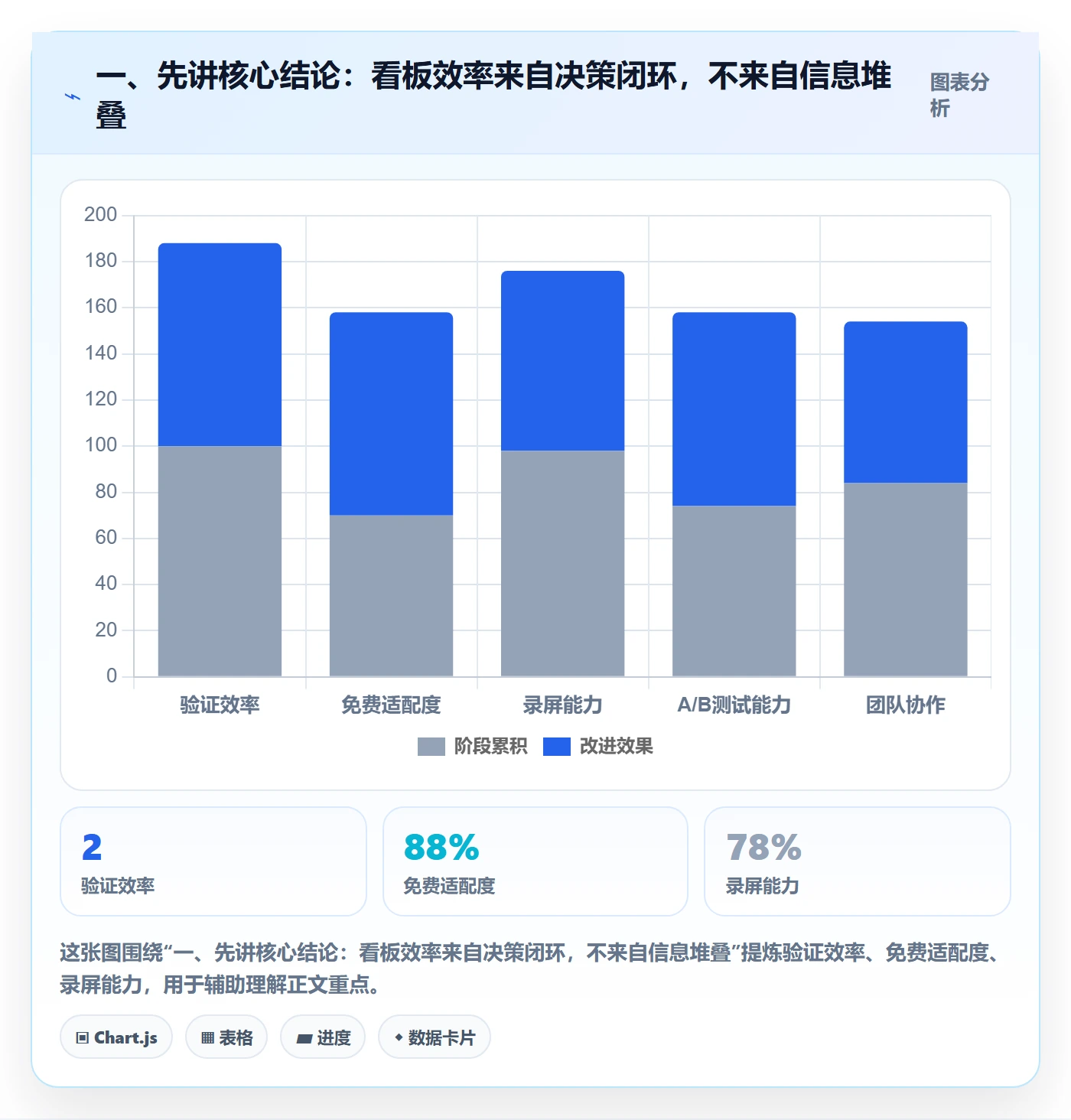This screenshot has width=1071, height=1120.
Task: Click the section heading 一、先讲核心结论
Action: coord(493,96)
